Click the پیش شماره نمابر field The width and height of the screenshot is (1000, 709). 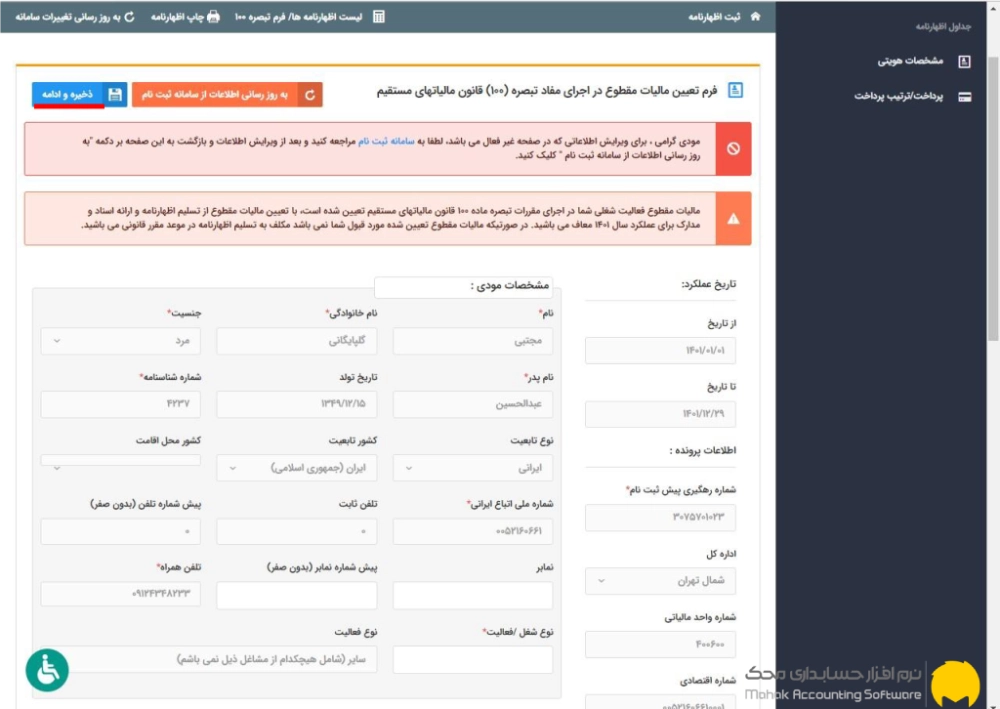[x=297, y=595]
